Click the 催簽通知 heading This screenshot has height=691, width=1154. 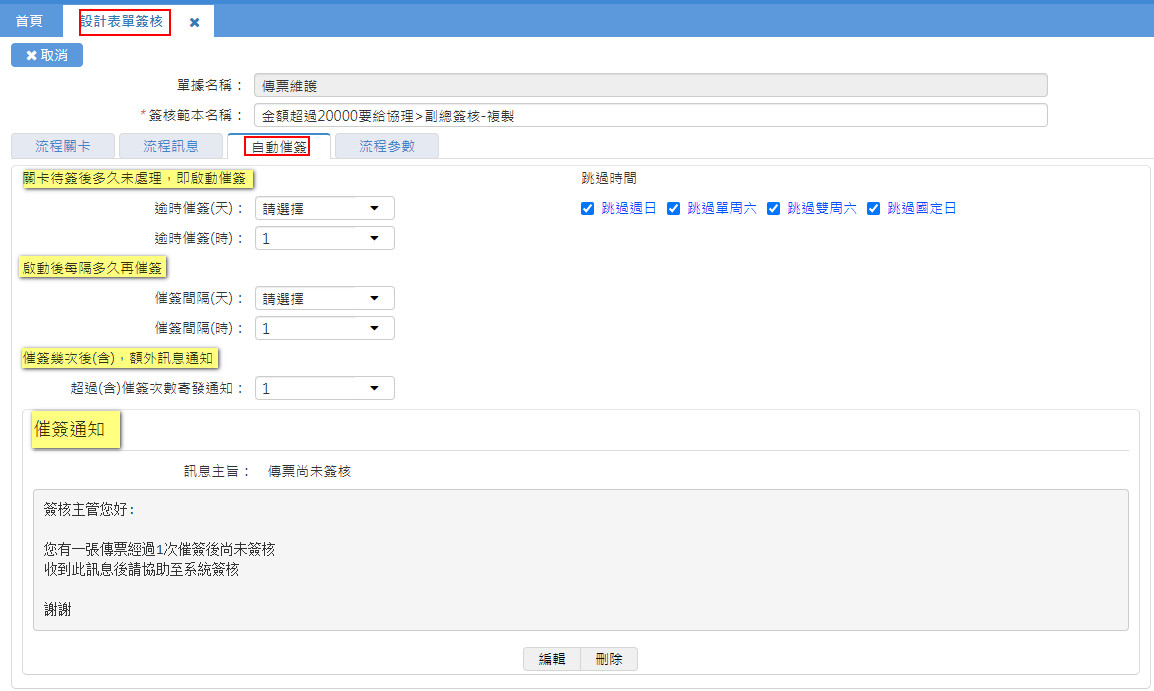point(70,429)
